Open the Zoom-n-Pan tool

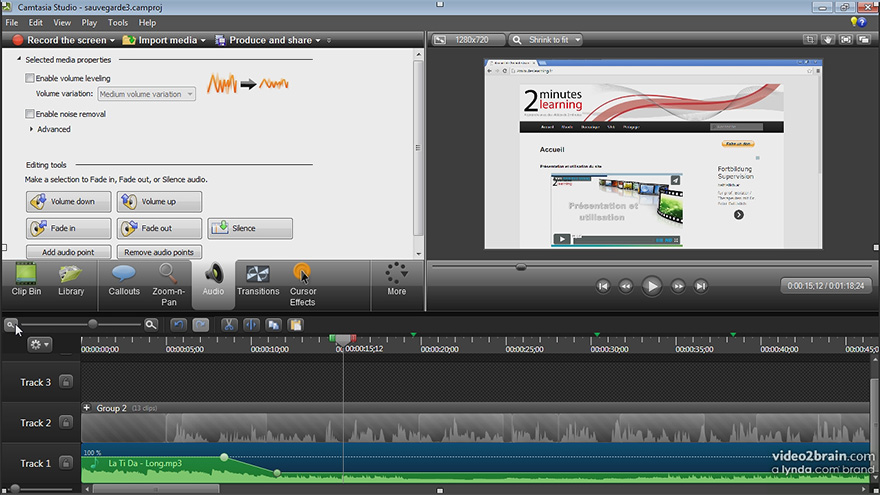click(168, 285)
